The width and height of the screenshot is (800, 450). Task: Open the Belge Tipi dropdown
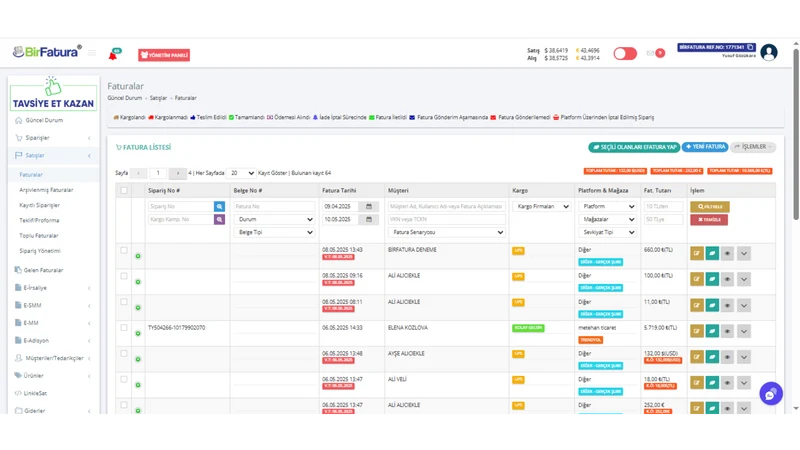274,232
